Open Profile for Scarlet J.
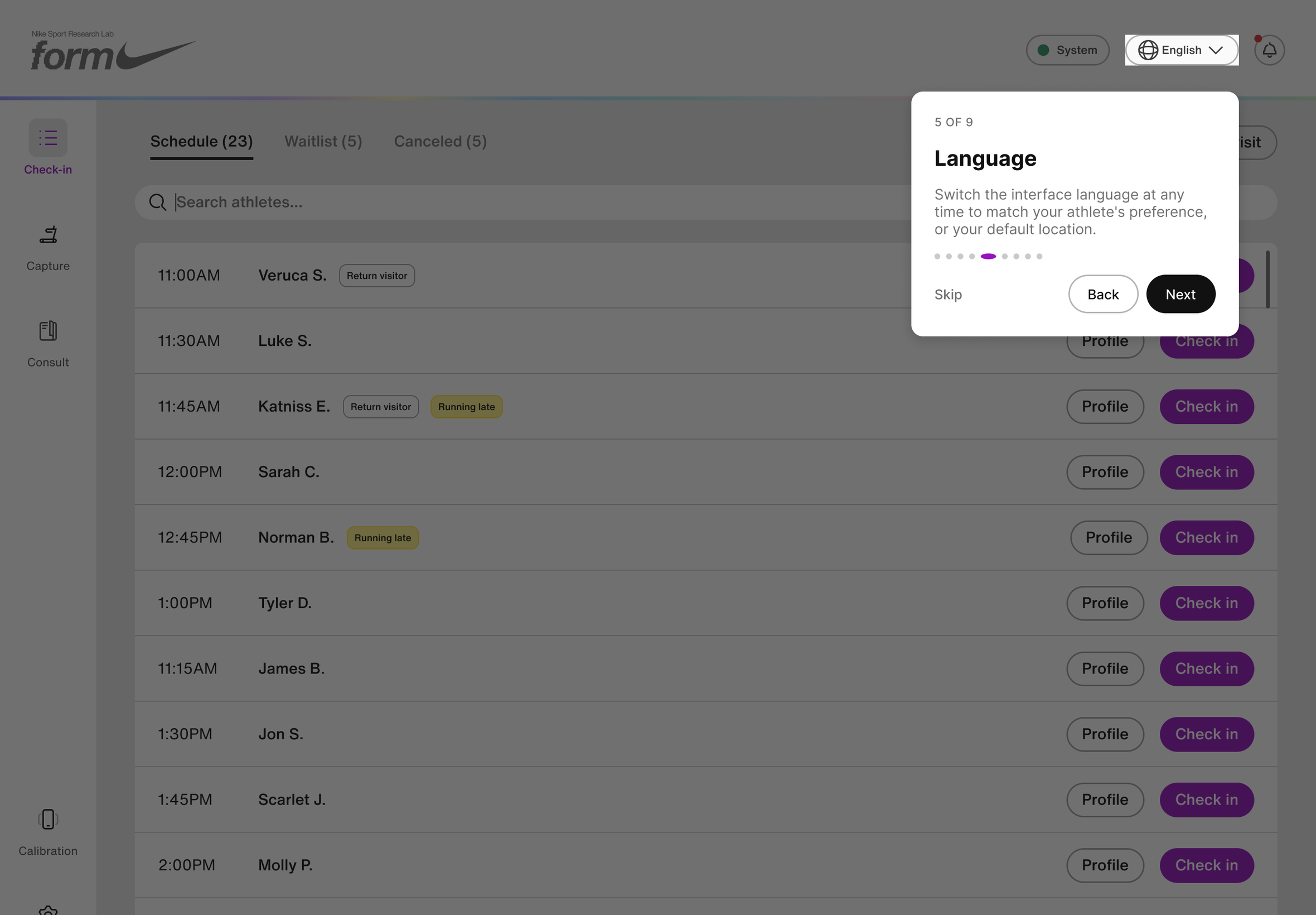The height and width of the screenshot is (915, 1316). (1105, 800)
